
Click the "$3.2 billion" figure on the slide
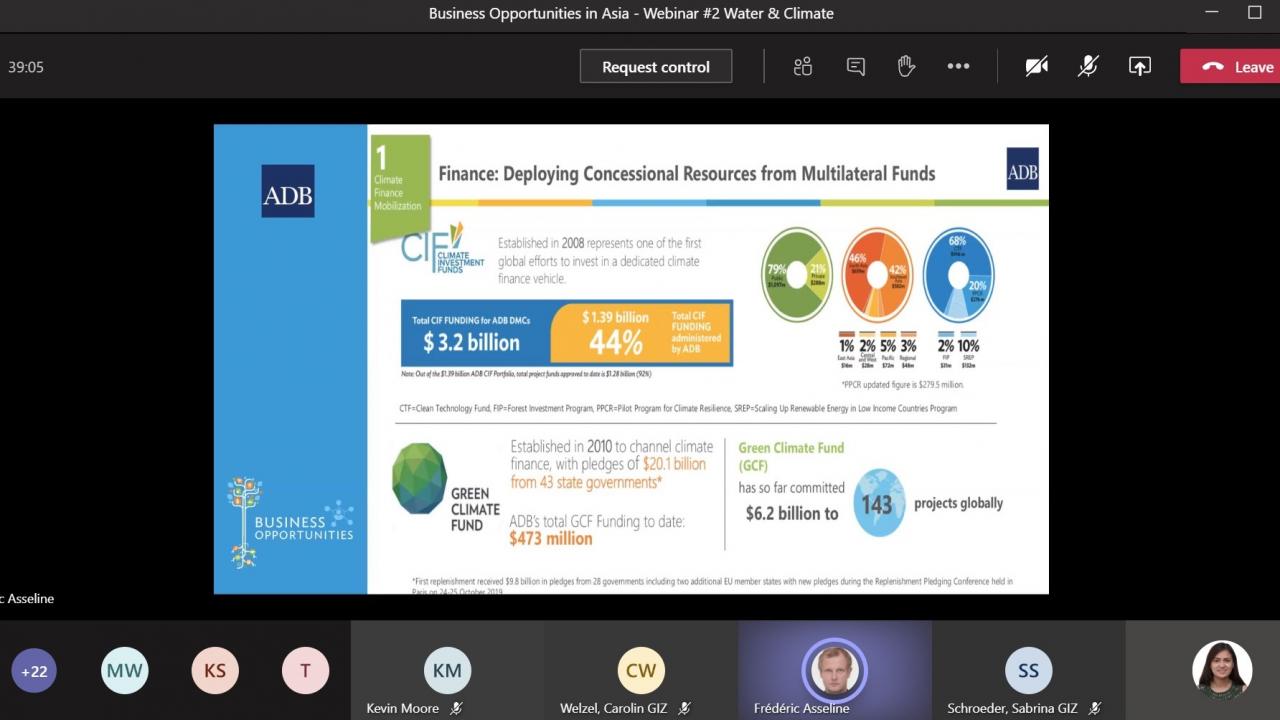471,343
